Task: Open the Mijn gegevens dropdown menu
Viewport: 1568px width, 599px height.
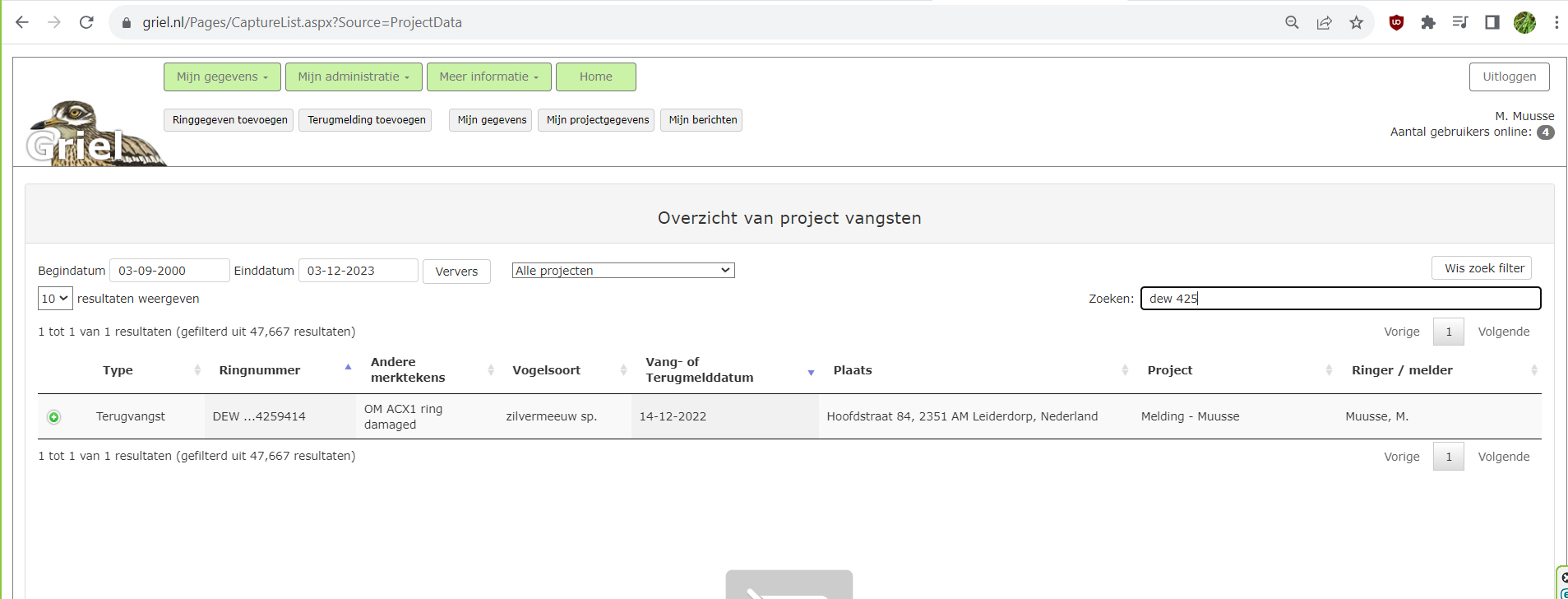Action: pyautogui.click(x=222, y=77)
